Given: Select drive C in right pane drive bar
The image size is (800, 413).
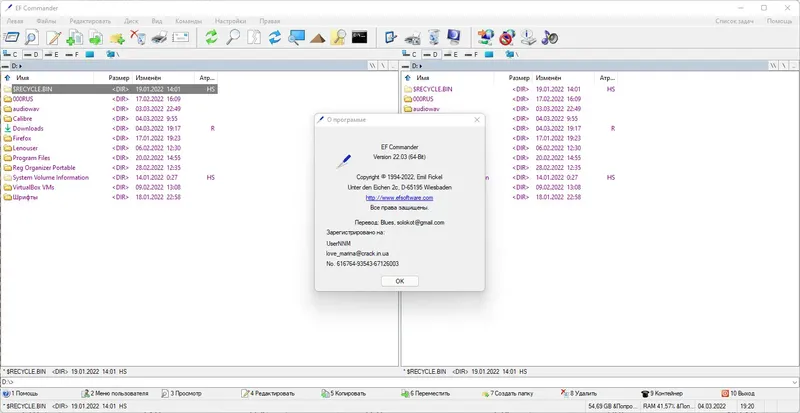Looking at the screenshot, I should click(x=410, y=54).
